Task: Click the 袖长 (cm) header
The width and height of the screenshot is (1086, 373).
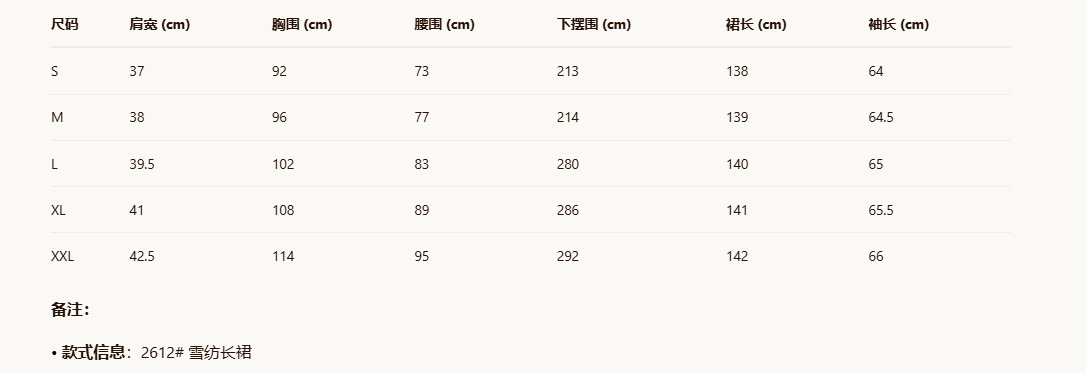Action: [898, 25]
